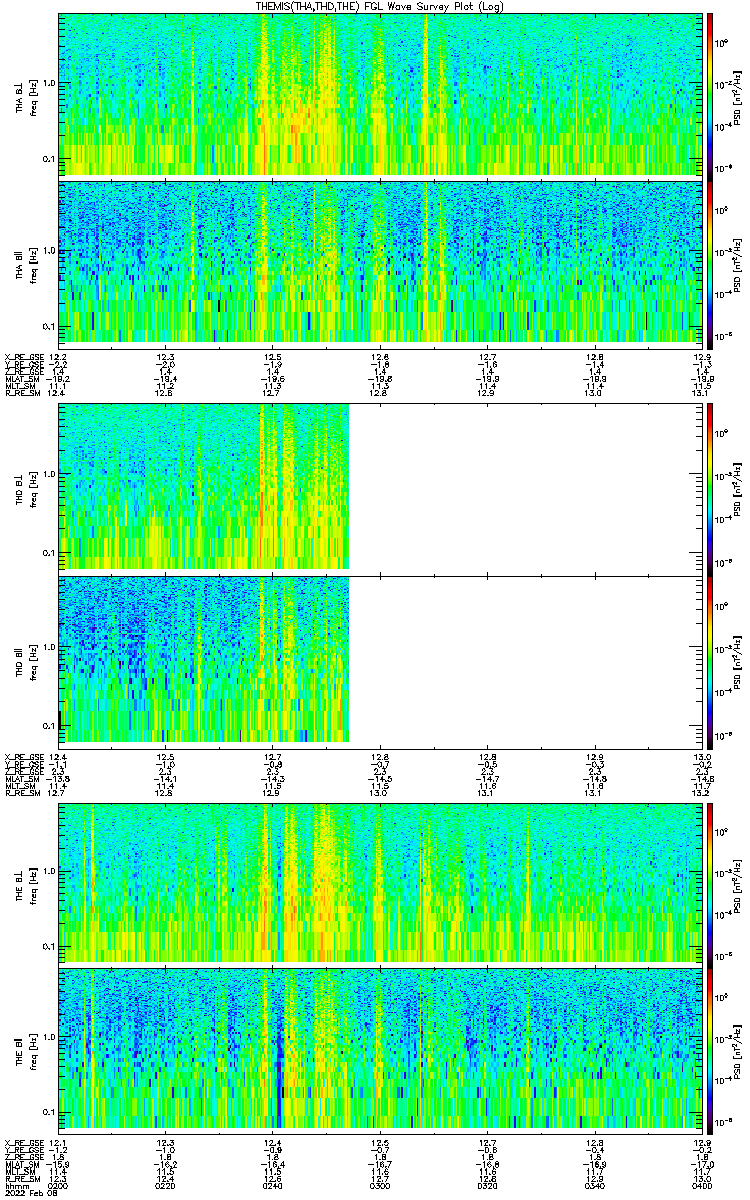Click MLAT_SM row label under THA panels
750x1200 pixels.
pos(21,380)
